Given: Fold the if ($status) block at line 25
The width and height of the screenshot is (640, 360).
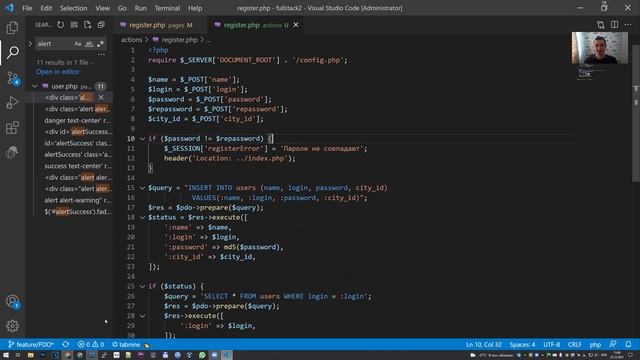Looking at the screenshot, I should coord(142,287).
